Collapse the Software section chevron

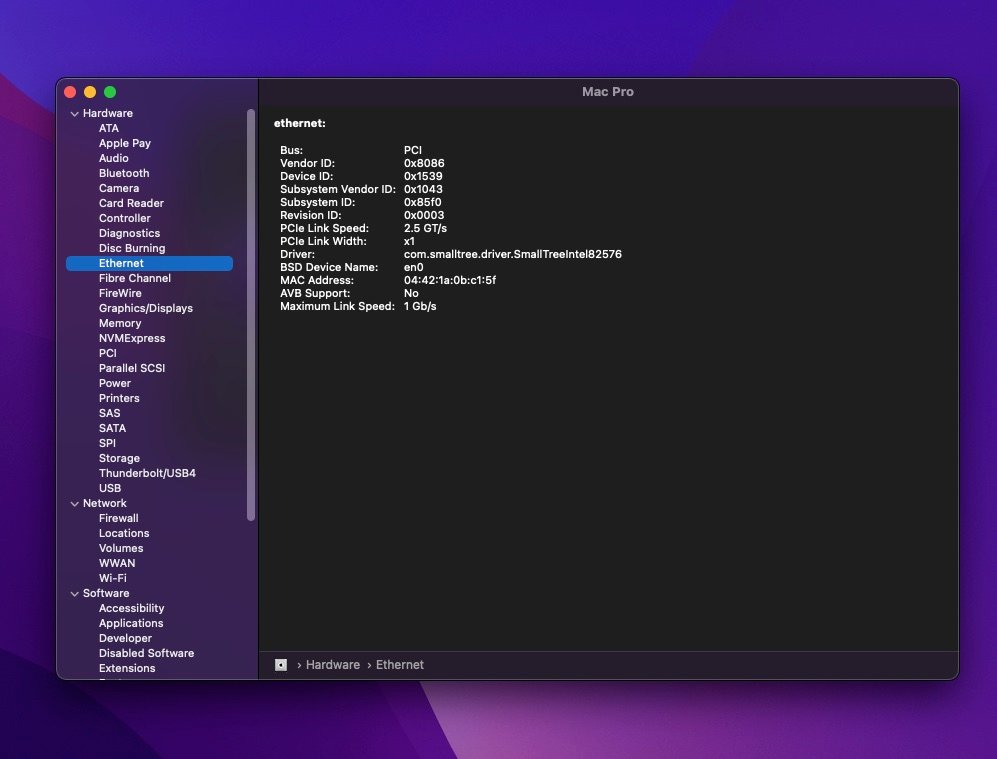pos(74,594)
